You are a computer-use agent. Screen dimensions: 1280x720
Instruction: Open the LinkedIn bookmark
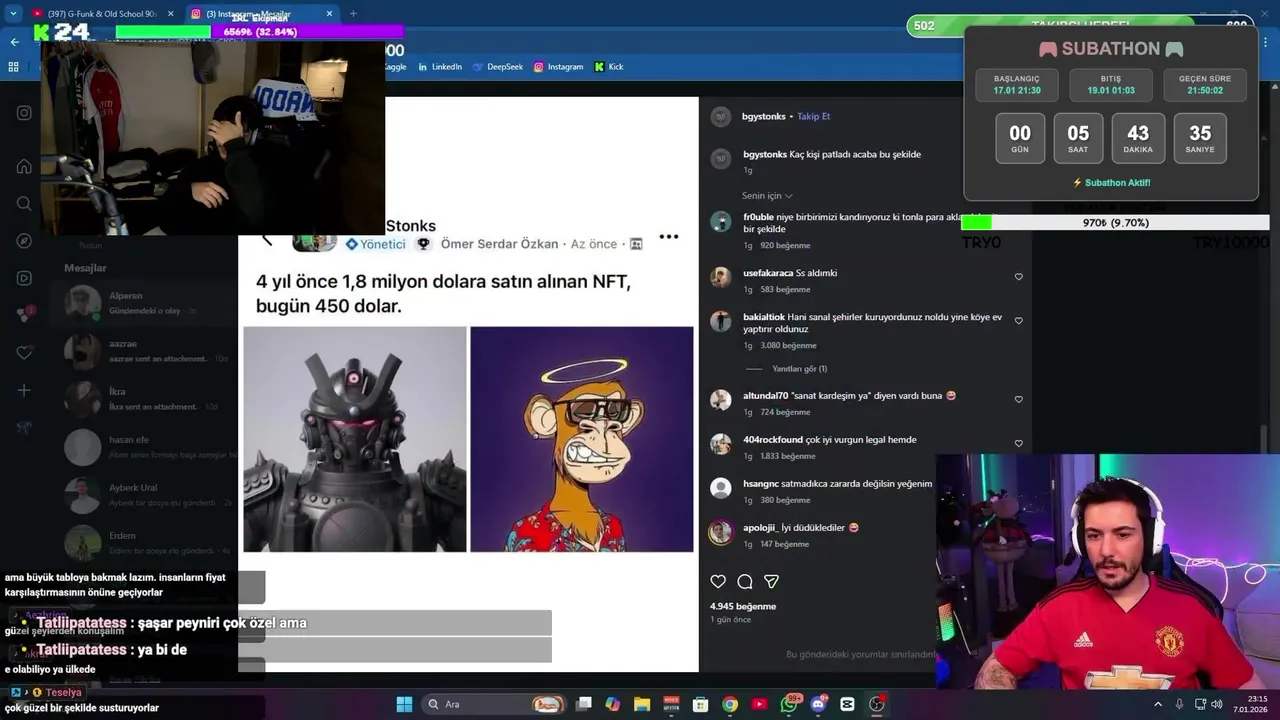coord(440,67)
